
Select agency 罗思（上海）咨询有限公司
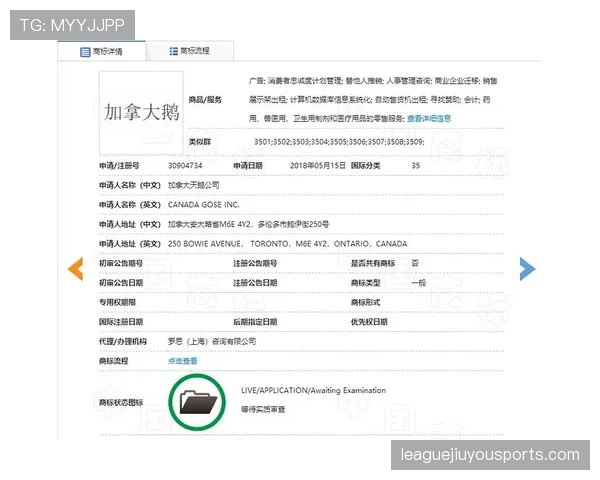coord(212,341)
